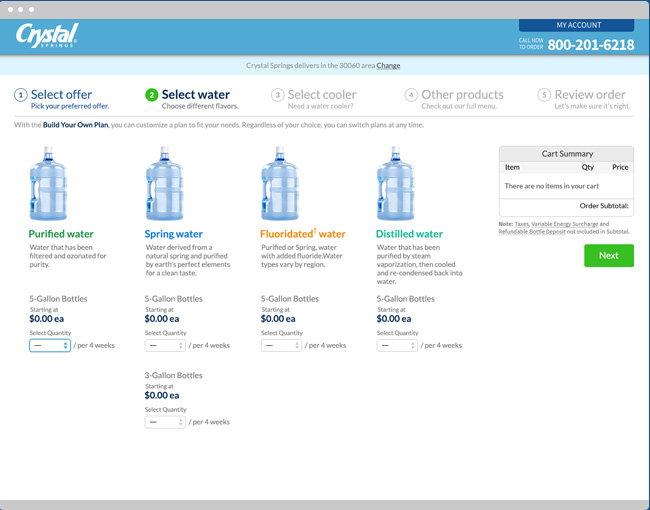This screenshot has width=650, height=510.
Task: Click the step 5 circle icon
Action: [544, 95]
